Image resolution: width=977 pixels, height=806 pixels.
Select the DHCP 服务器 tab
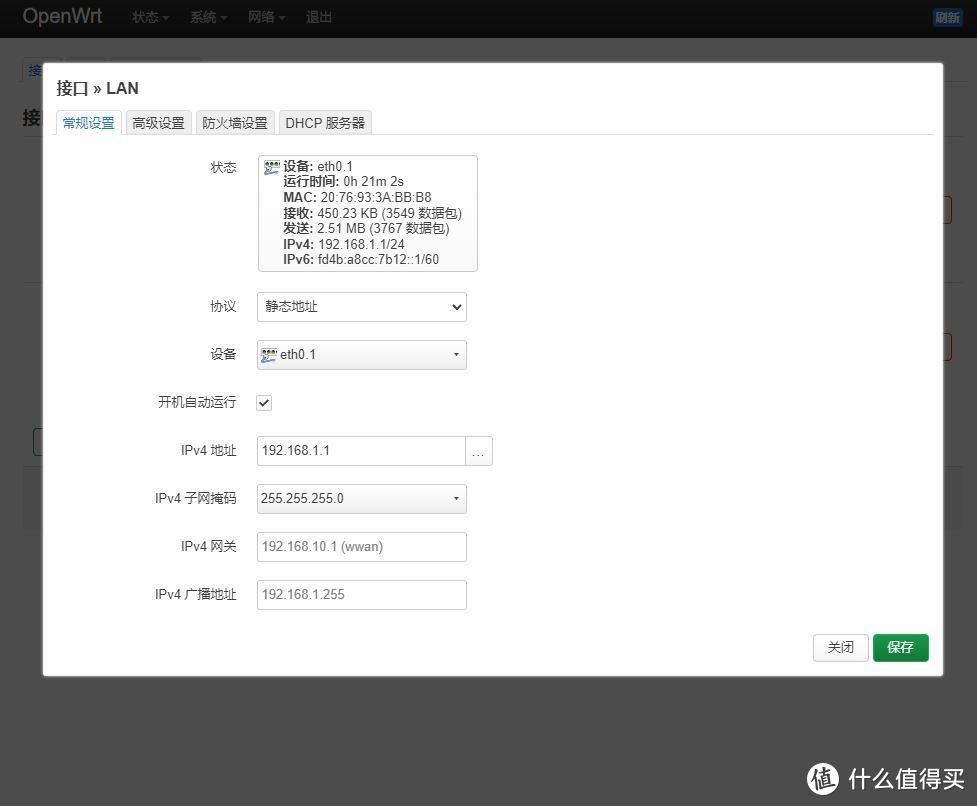(324, 122)
